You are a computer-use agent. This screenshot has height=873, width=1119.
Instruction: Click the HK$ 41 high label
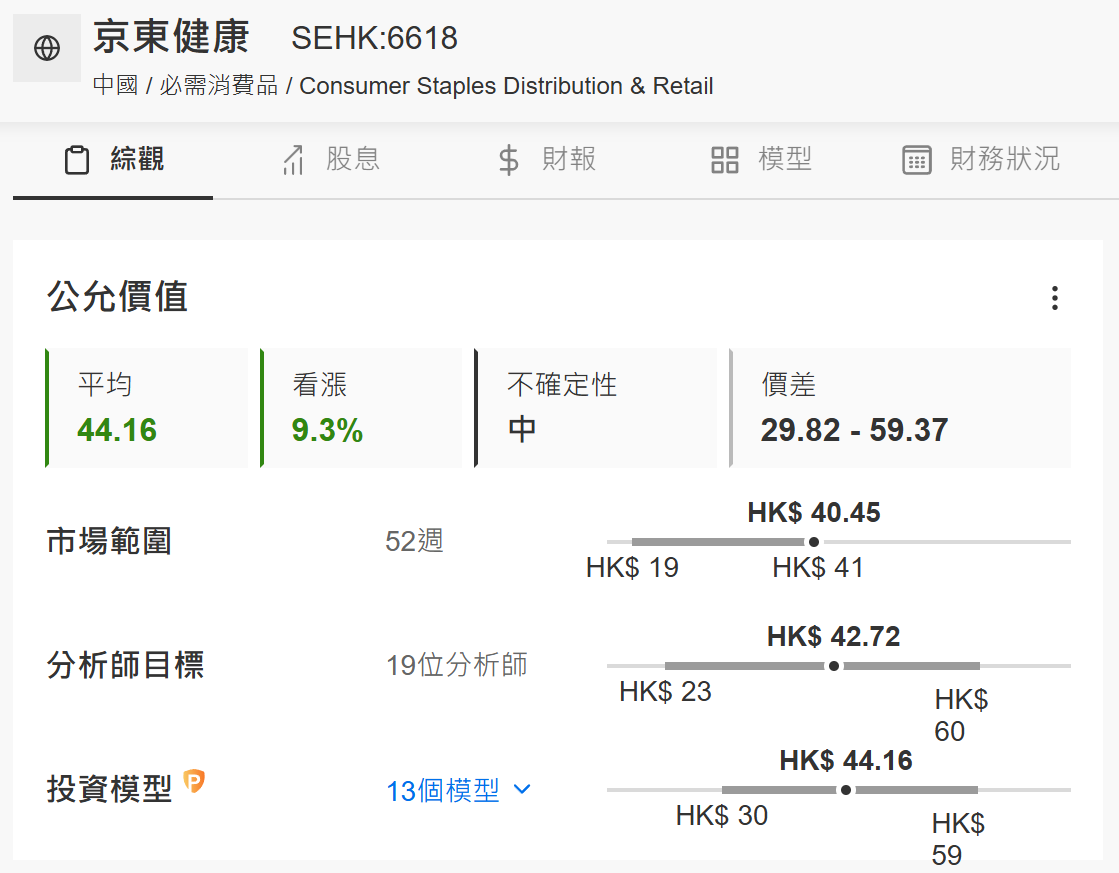click(818, 568)
